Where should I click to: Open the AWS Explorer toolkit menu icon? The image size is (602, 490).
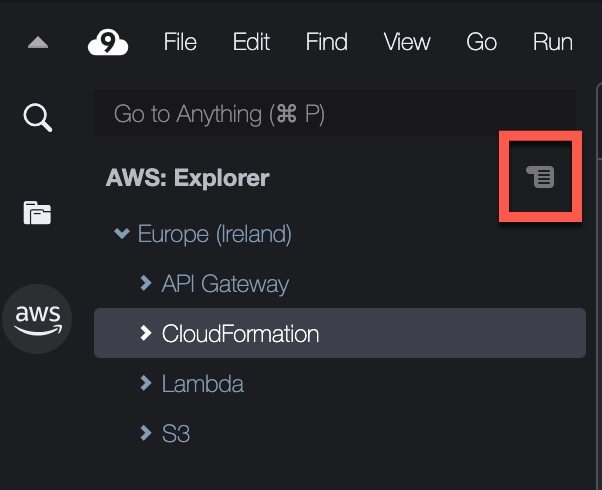coord(540,177)
